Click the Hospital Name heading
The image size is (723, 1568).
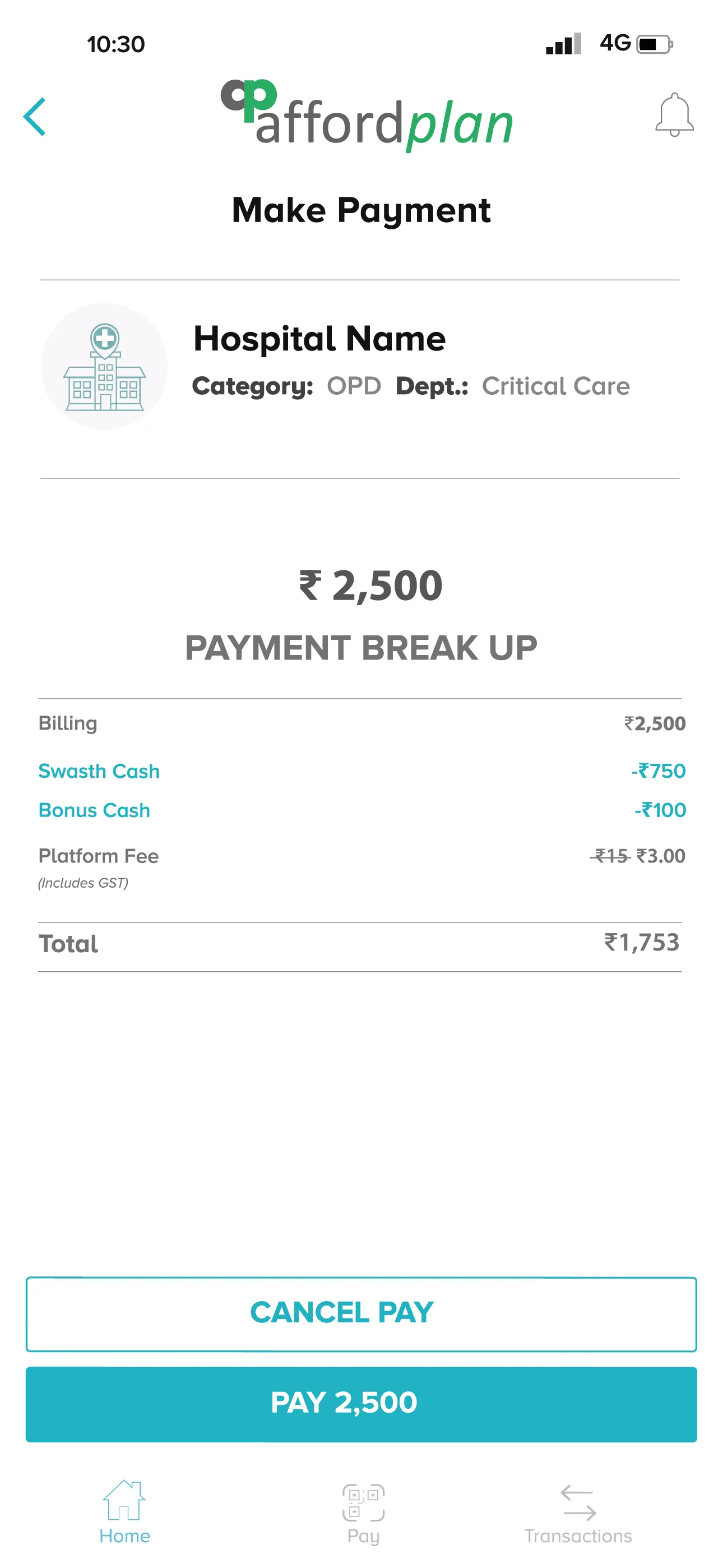tap(320, 338)
